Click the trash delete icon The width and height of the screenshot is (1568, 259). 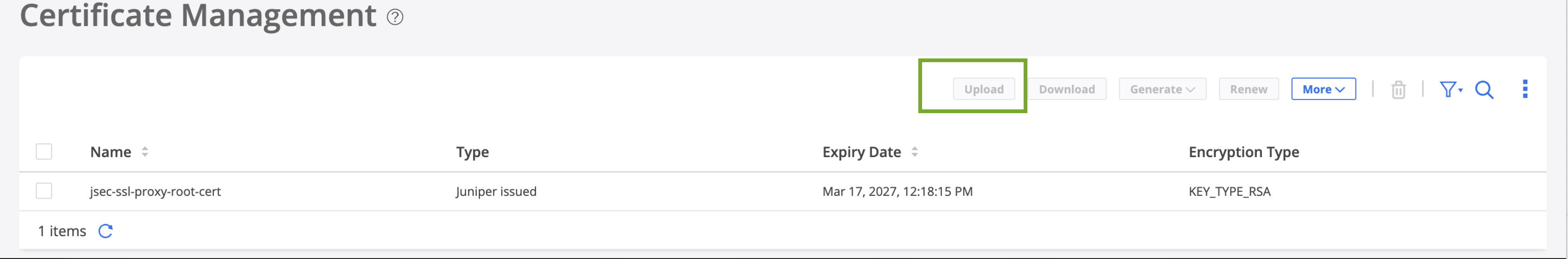click(1398, 90)
